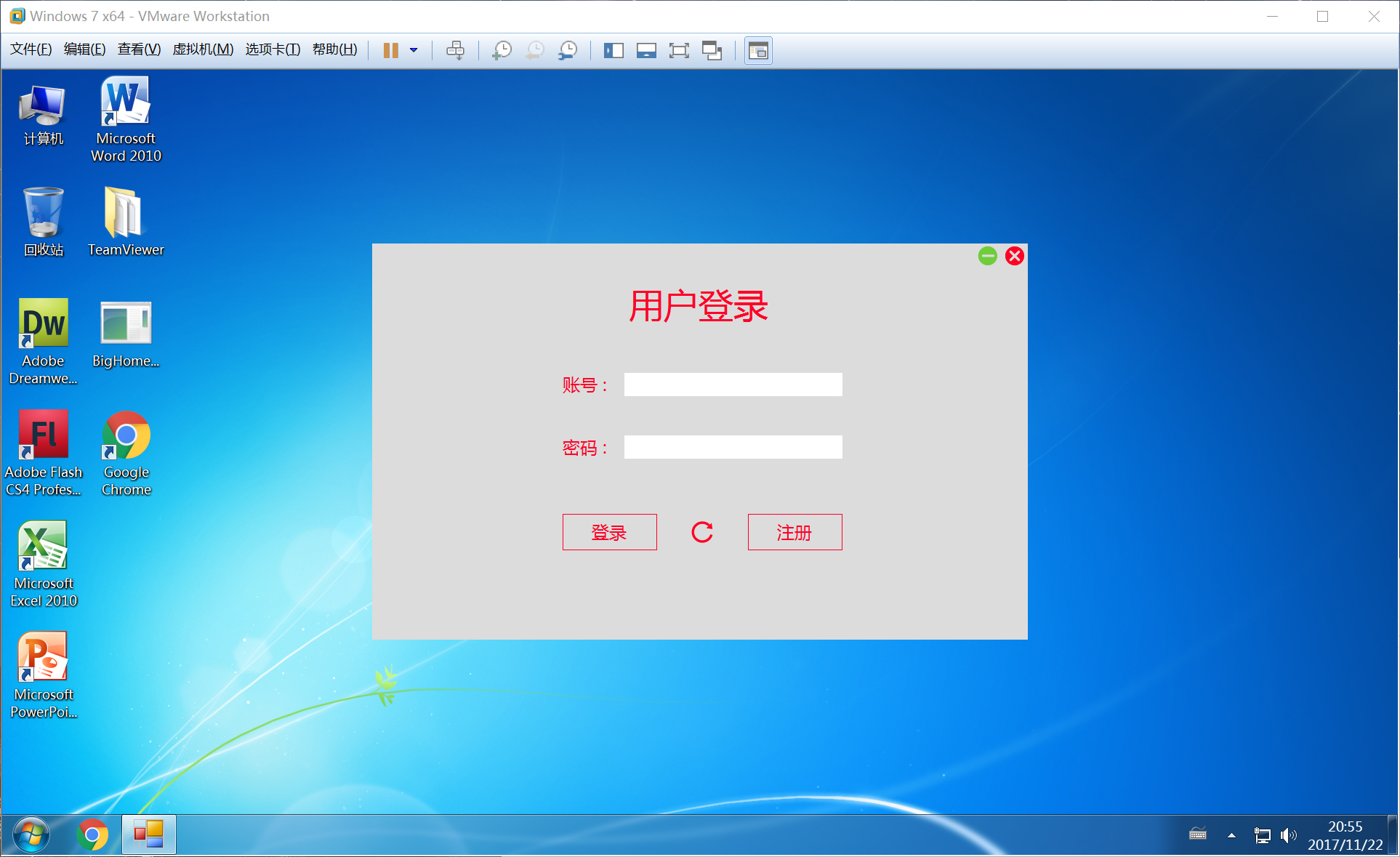
Task: Select the TeamViewer folder icon
Action: 126,222
